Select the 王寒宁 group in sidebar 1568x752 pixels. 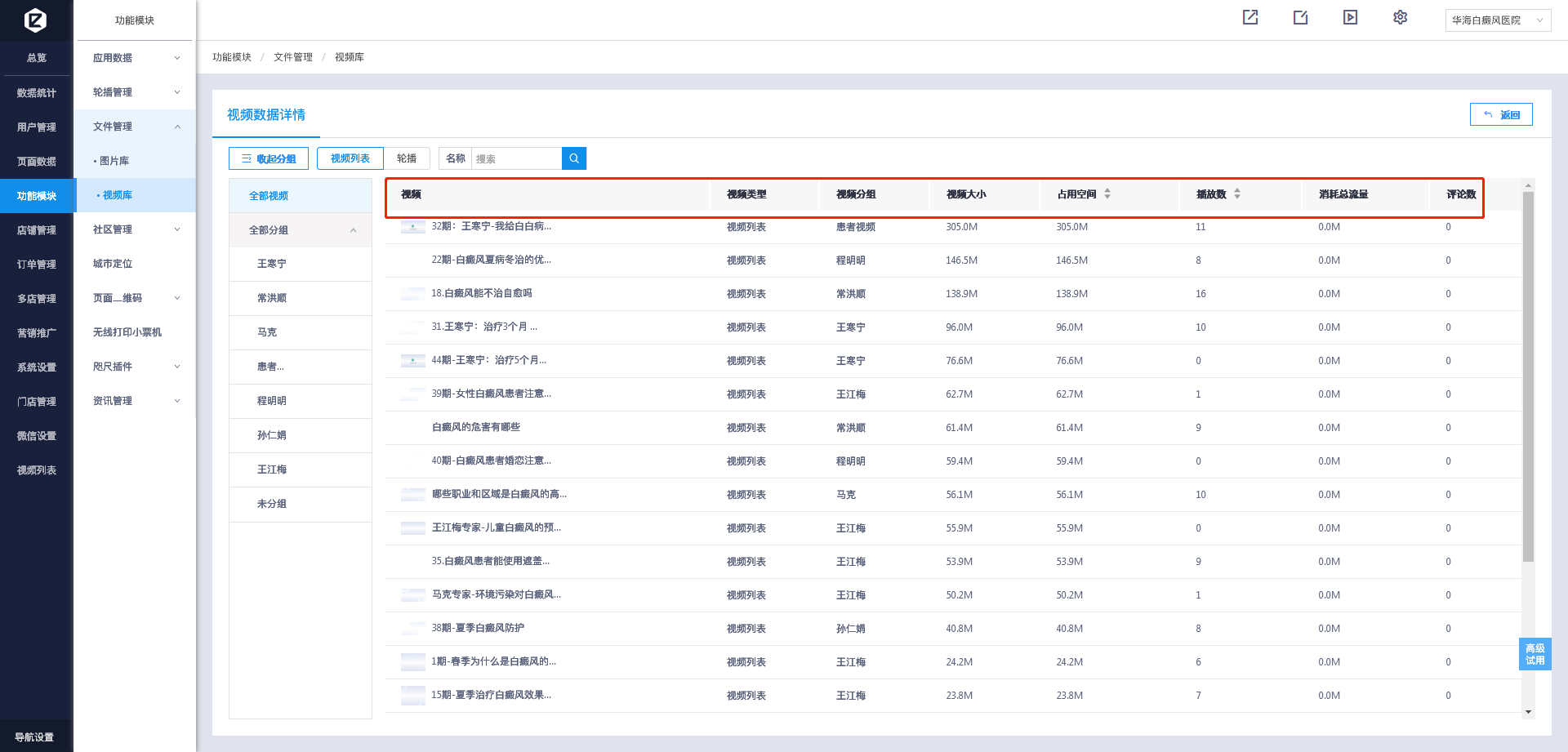272,264
